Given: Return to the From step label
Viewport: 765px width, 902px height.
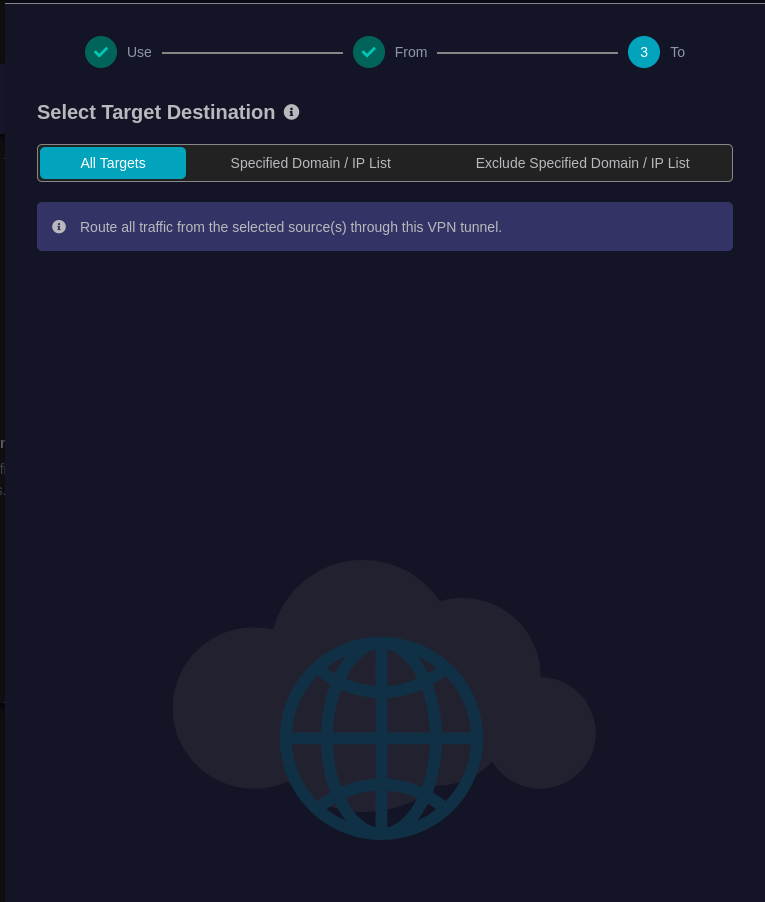Looking at the screenshot, I should pyautogui.click(x=411, y=52).
